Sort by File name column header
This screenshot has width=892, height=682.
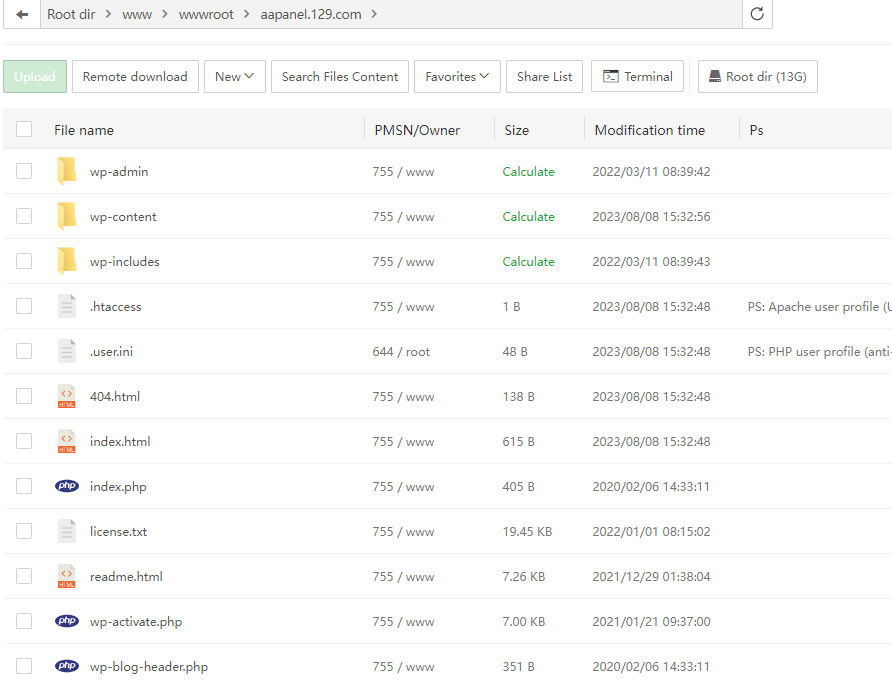pos(84,130)
